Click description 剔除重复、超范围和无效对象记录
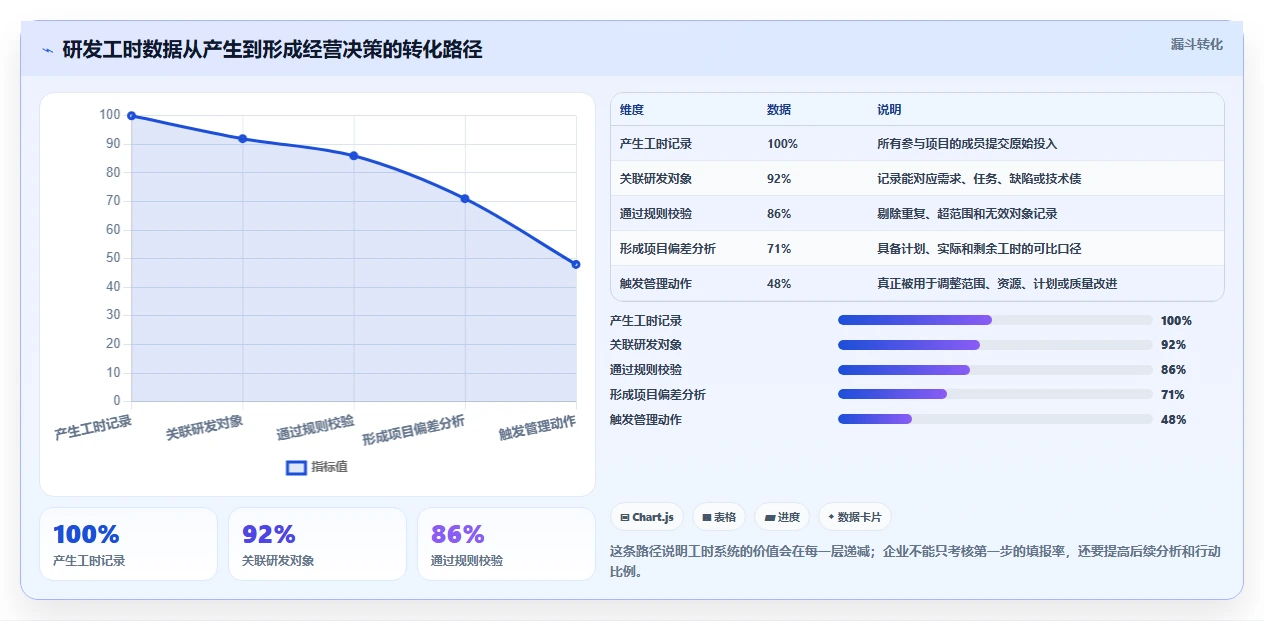1264x621 pixels. coord(967,214)
